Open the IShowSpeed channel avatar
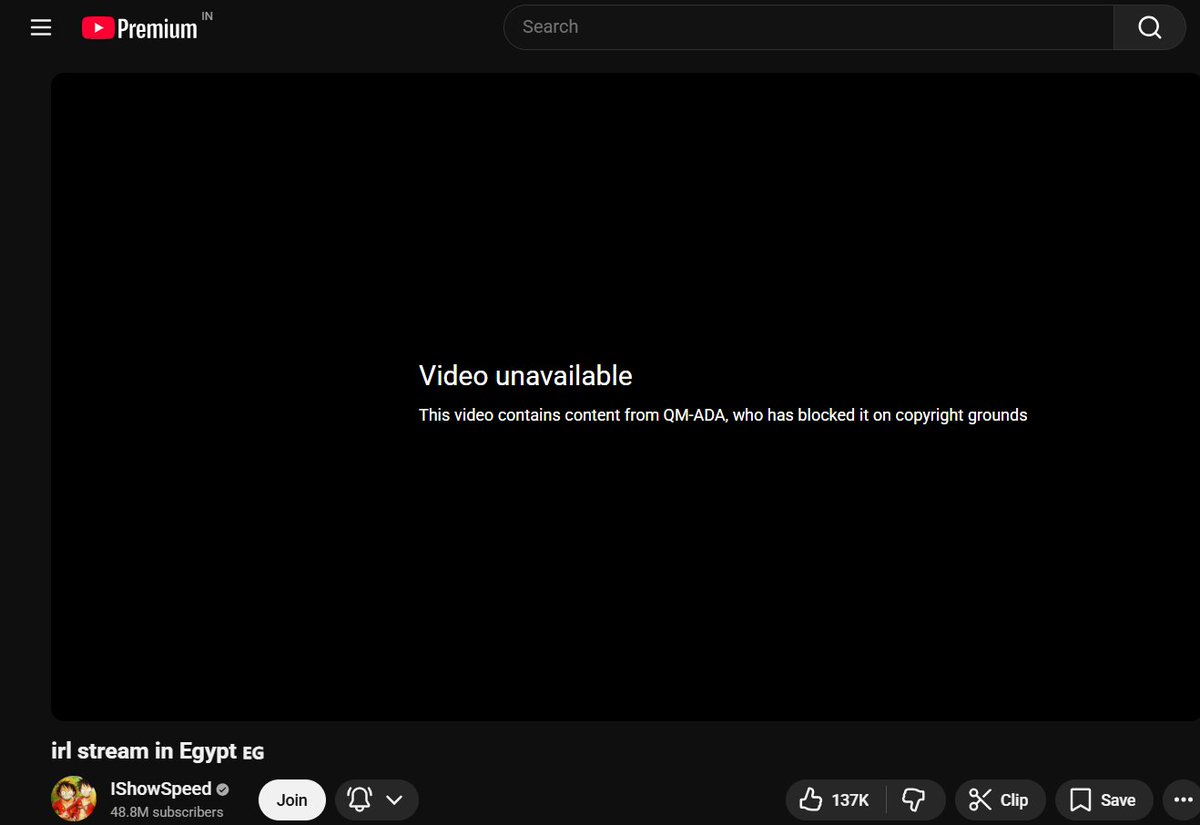Image resolution: width=1200 pixels, height=825 pixels. (x=73, y=799)
